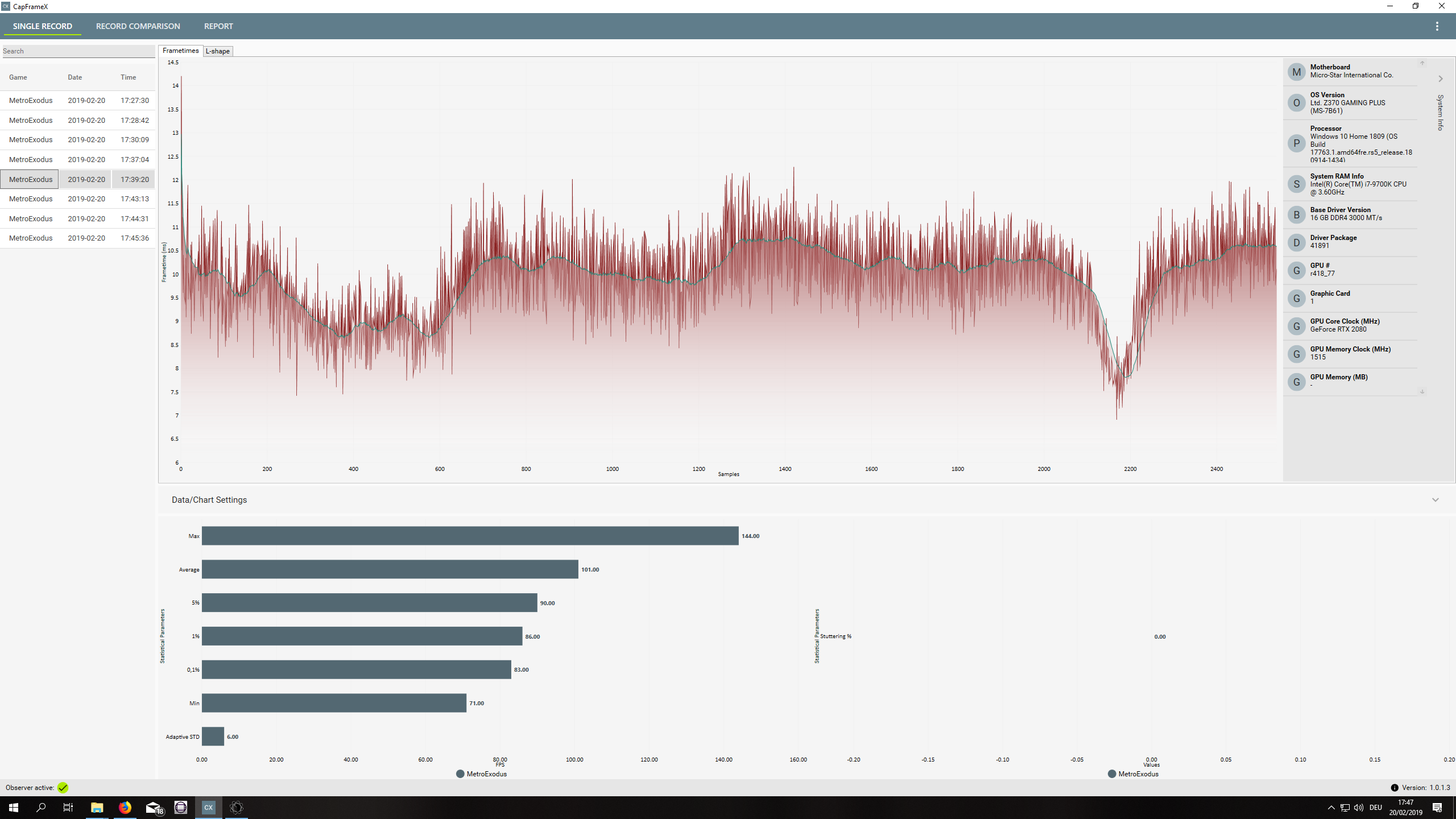Select the Frametimes chart tab
The height and width of the screenshot is (819, 1456).
pos(181,51)
